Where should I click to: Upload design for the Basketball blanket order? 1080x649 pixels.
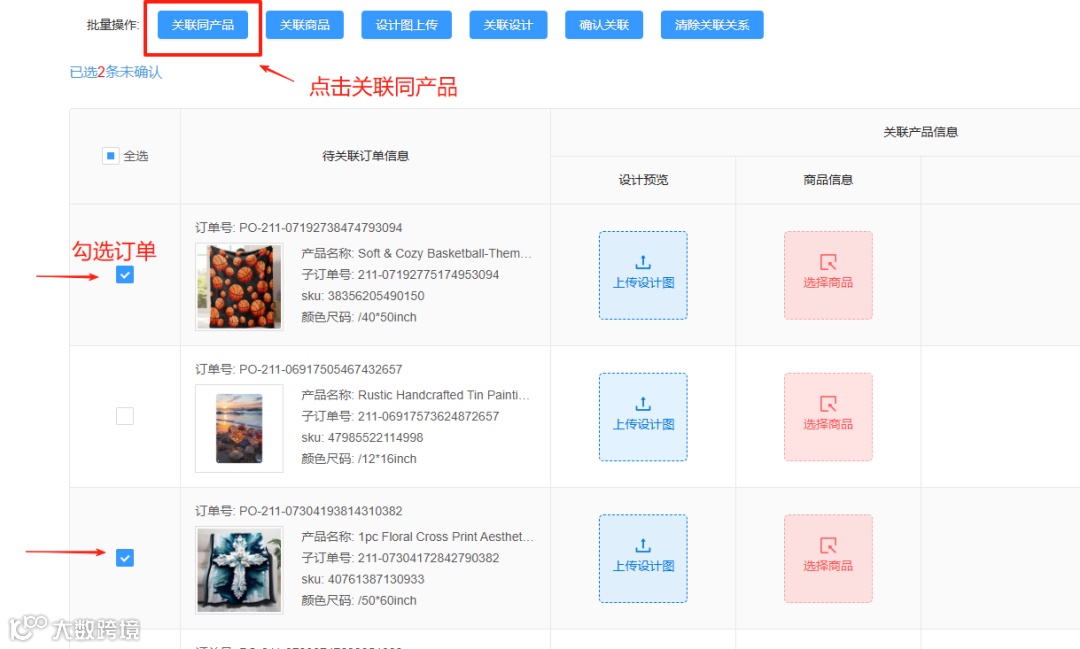643,275
